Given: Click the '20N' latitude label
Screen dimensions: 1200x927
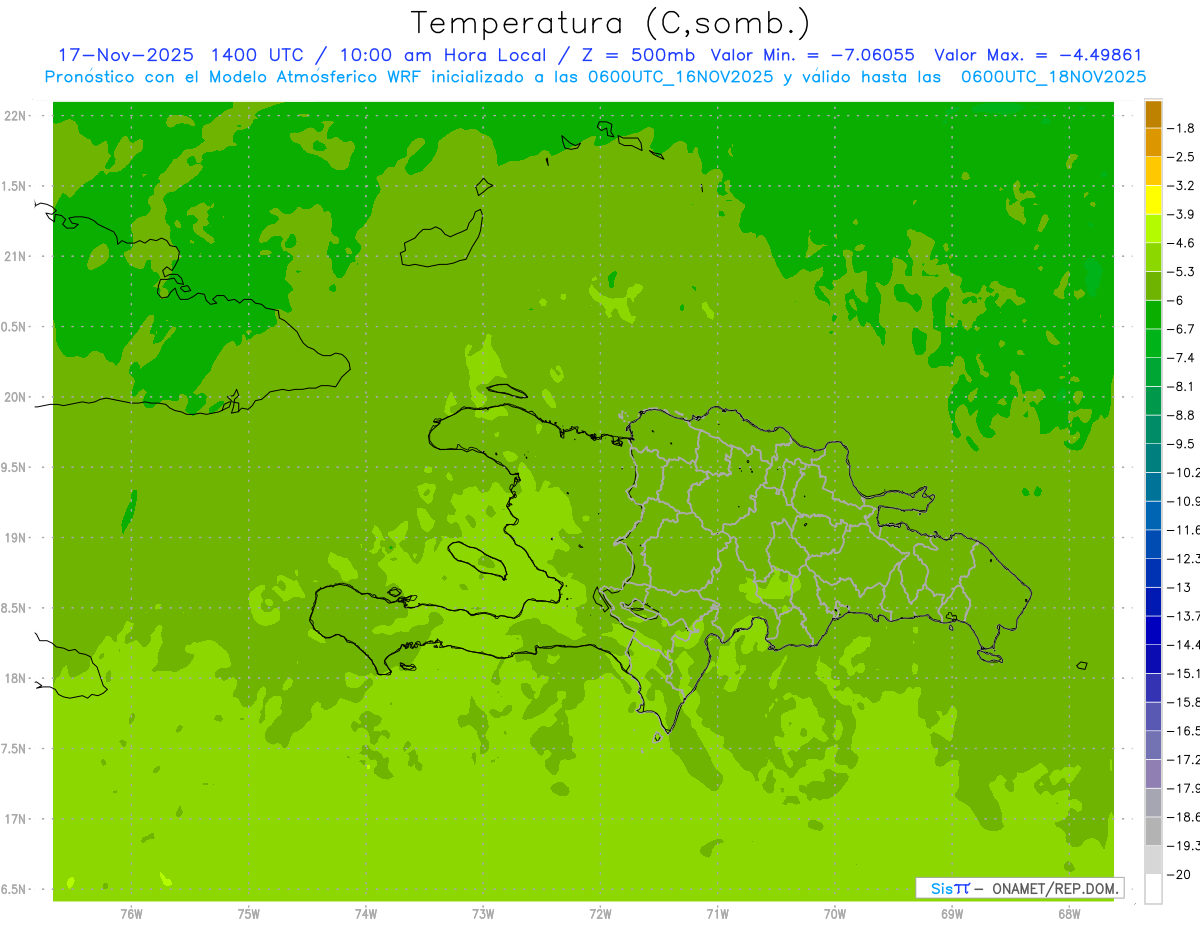Looking at the screenshot, I should 15,397.
